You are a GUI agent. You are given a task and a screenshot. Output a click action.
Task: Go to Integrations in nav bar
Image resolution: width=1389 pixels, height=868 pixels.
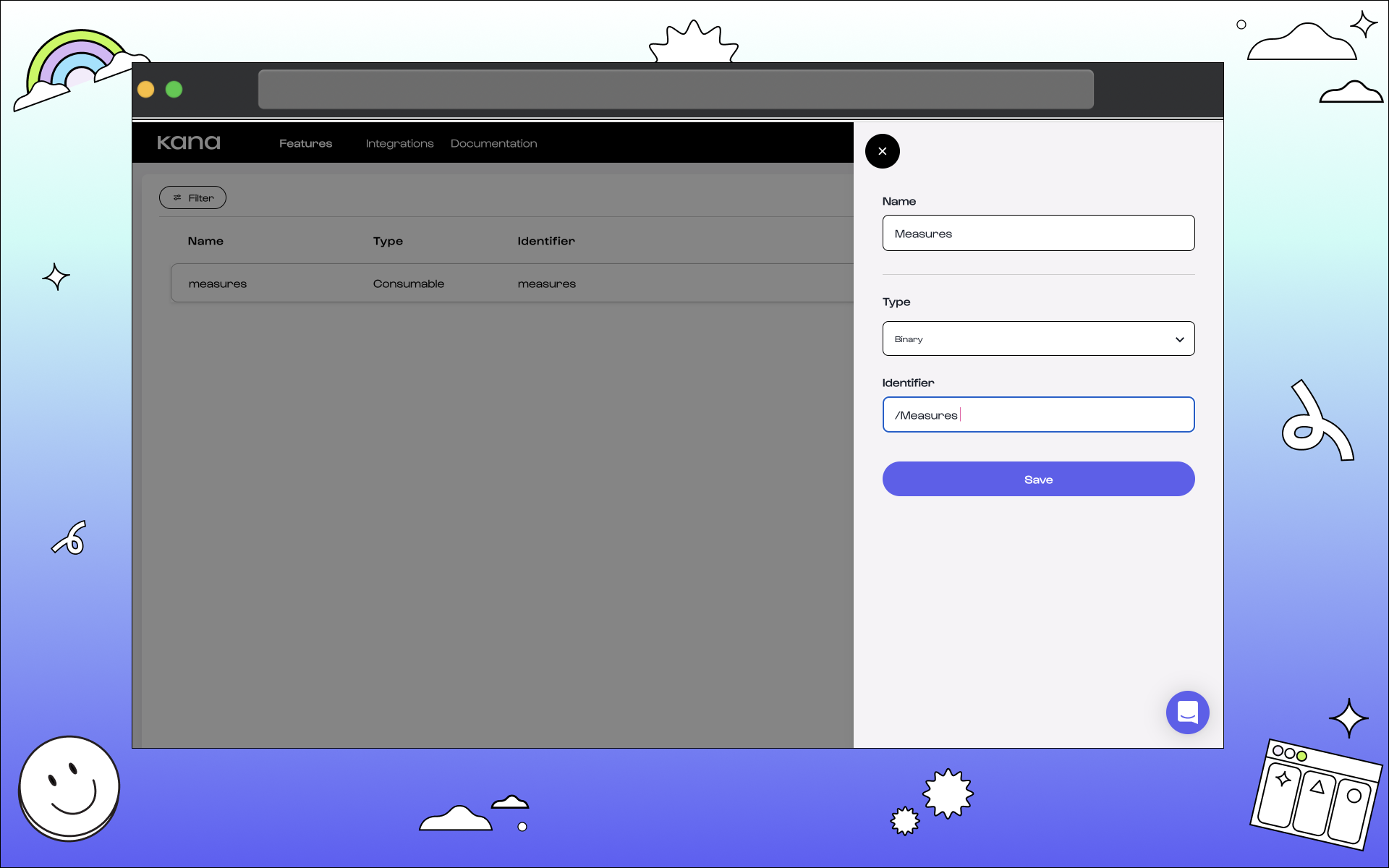click(x=399, y=143)
